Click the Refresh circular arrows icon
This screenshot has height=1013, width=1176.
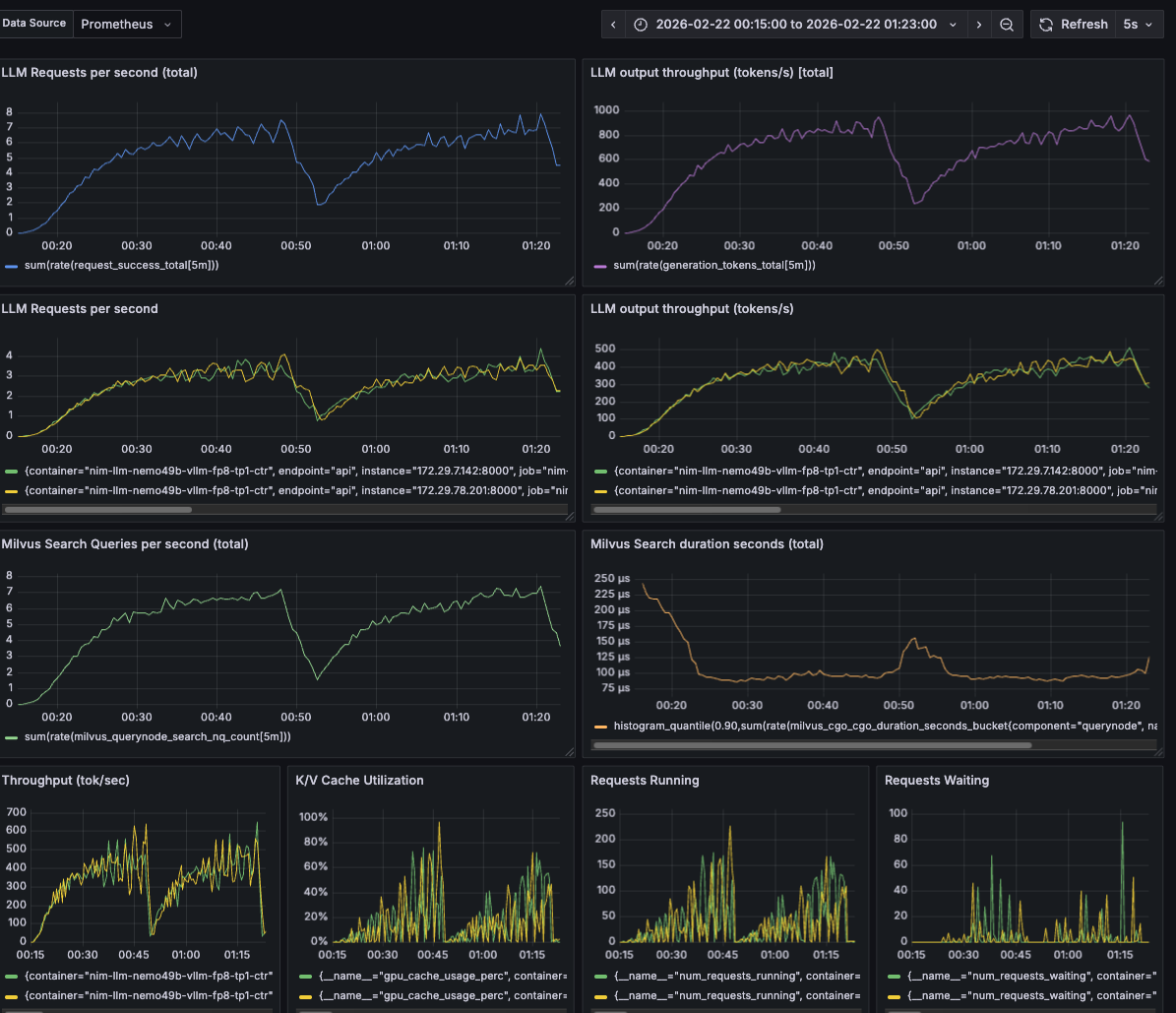click(x=1045, y=25)
